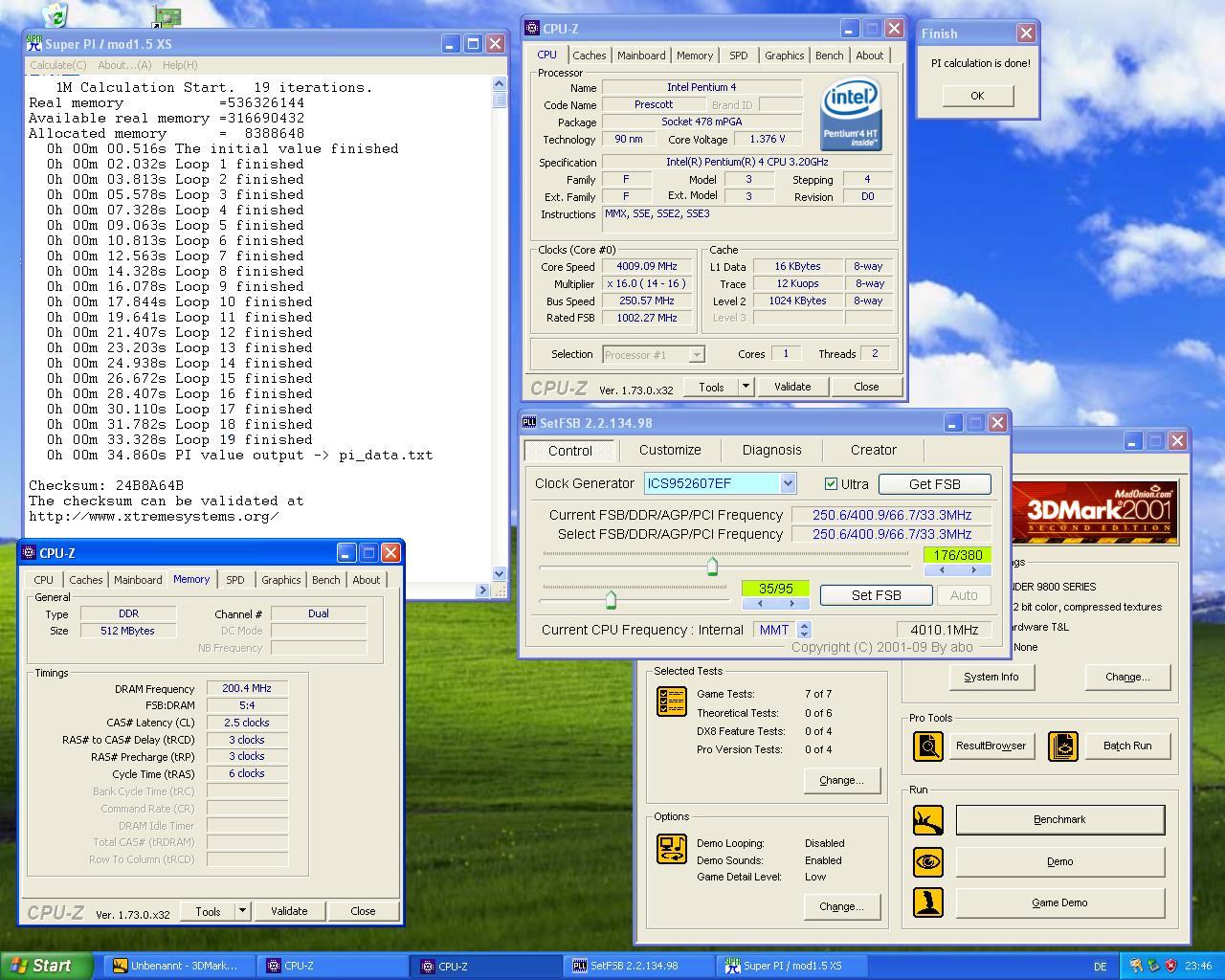Open the Calculate(C) menu in Super PI
Screen dimensions: 1225x980
pyautogui.click(x=58, y=65)
